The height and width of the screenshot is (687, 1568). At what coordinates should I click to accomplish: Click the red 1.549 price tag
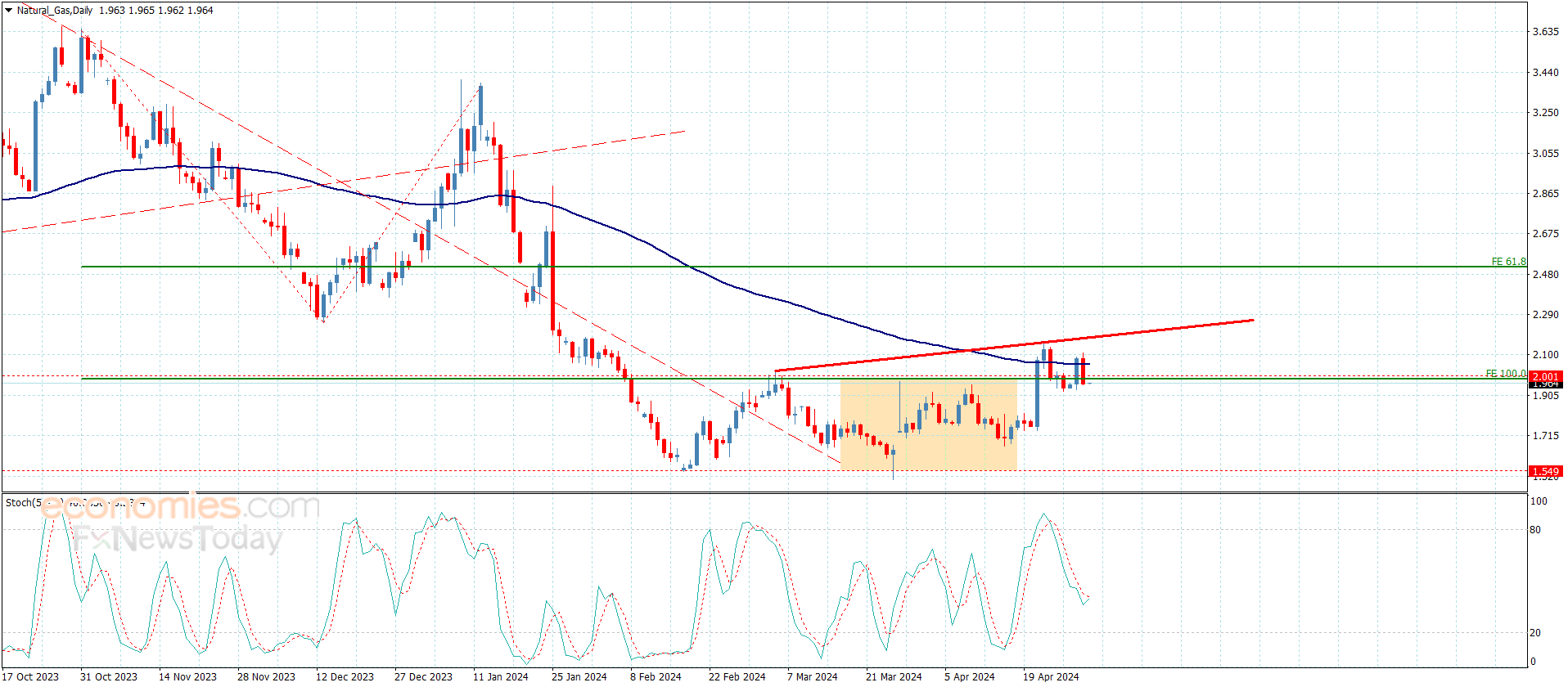(1545, 471)
